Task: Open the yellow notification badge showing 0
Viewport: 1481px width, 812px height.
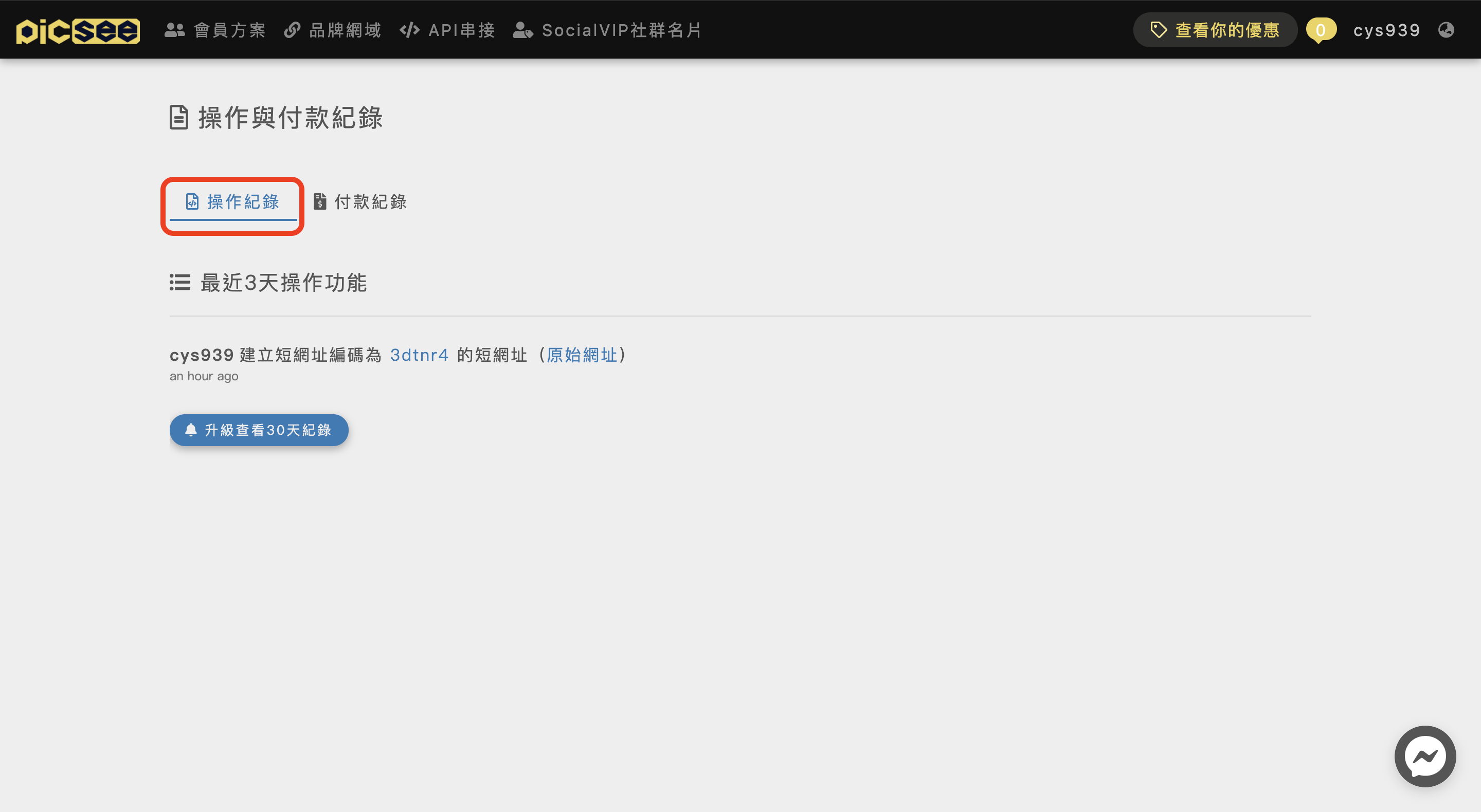Action: (x=1321, y=30)
